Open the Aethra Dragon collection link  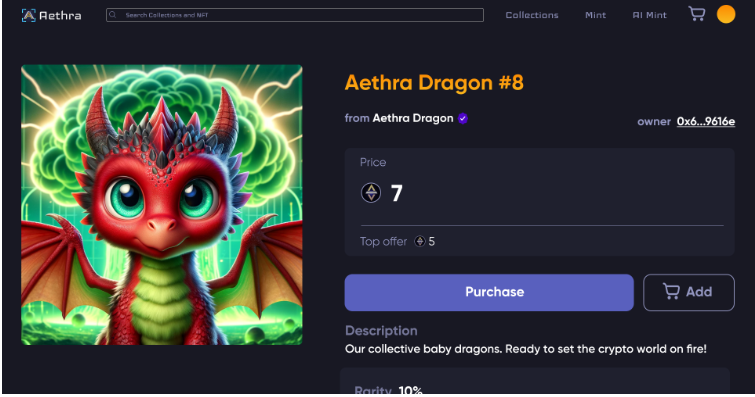click(413, 118)
